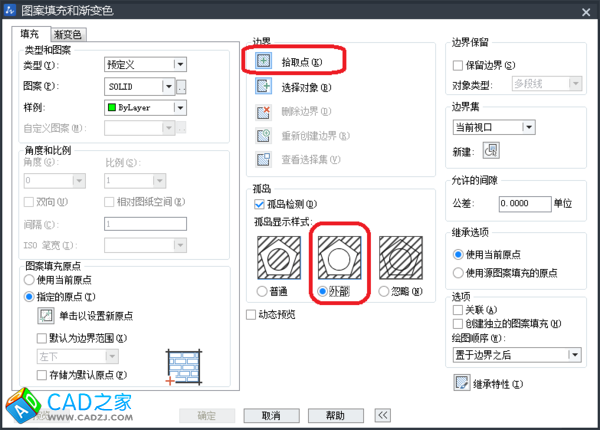Switch to the 渐变色 tab

click(x=68, y=35)
